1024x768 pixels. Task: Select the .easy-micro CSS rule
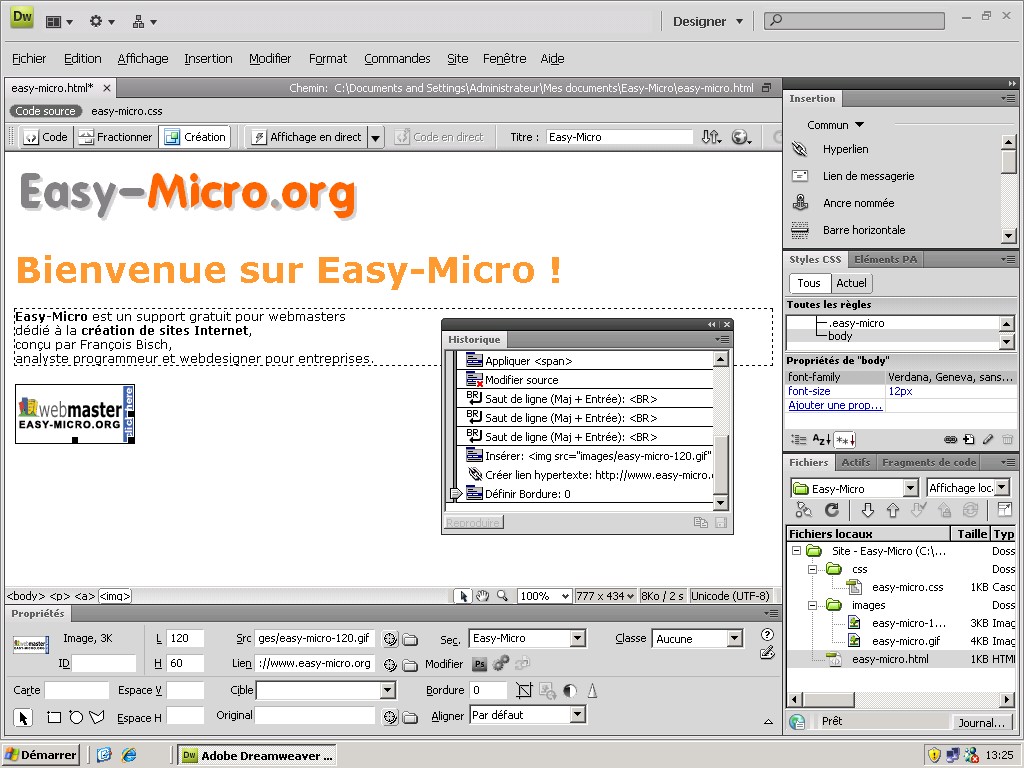pos(856,323)
